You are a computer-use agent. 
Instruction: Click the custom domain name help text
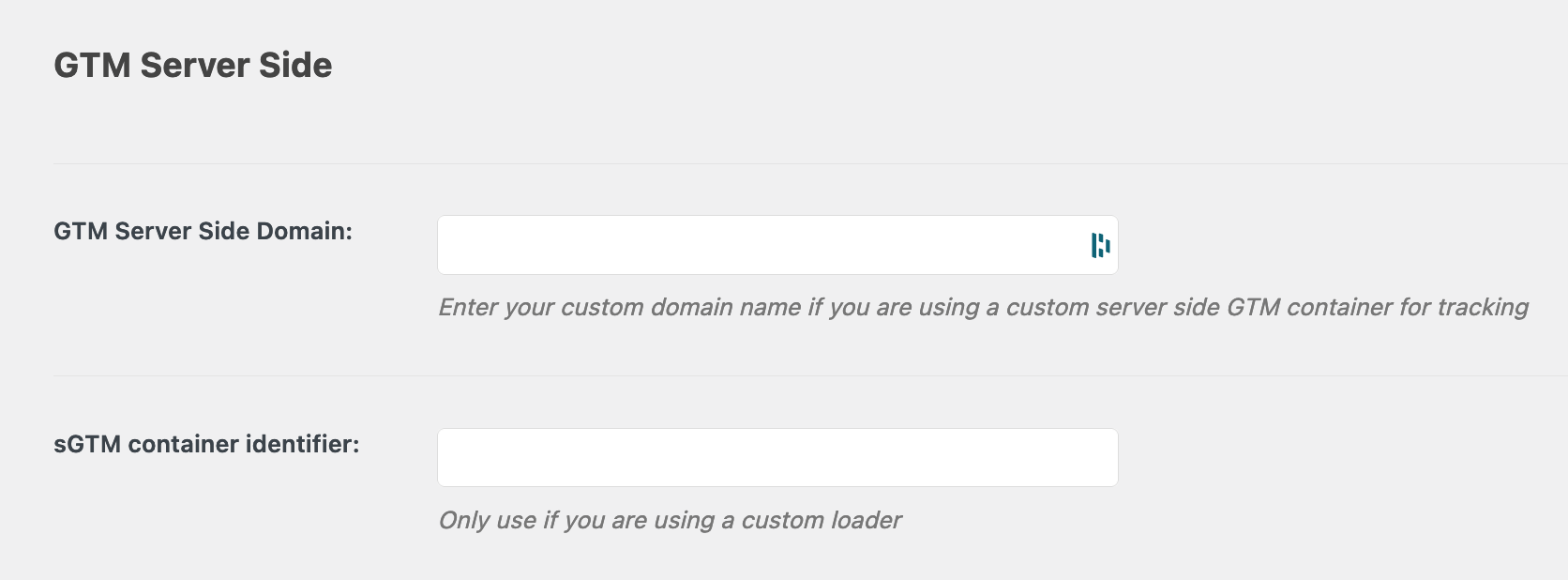point(983,308)
